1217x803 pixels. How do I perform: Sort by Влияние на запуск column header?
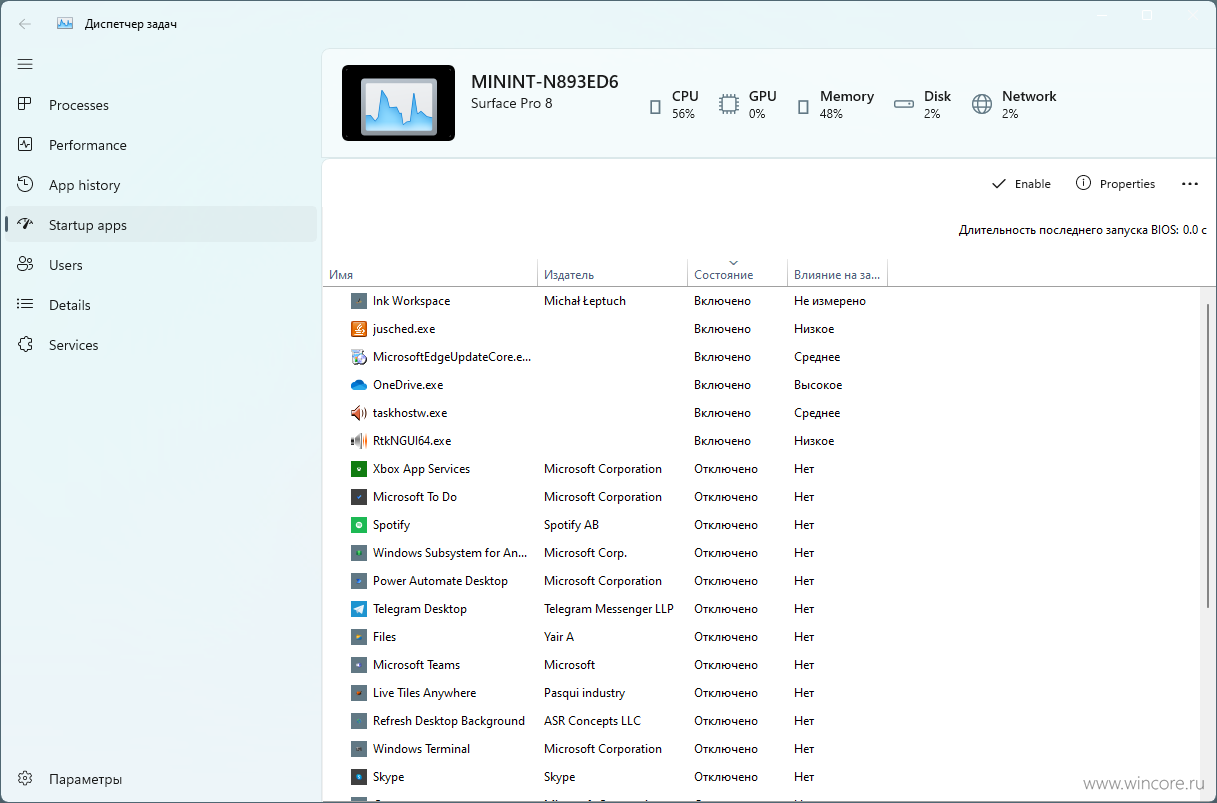(x=837, y=275)
